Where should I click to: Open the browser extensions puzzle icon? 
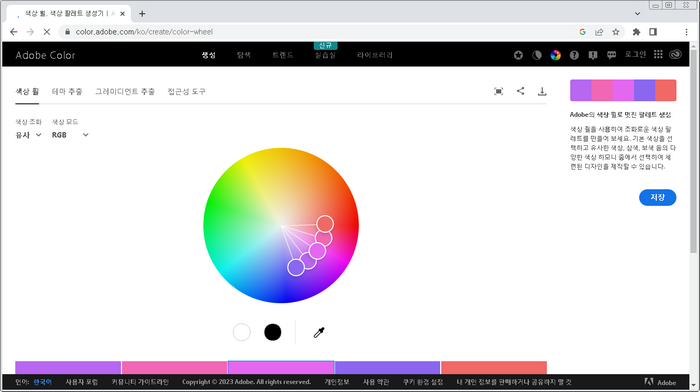(x=636, y=32)
